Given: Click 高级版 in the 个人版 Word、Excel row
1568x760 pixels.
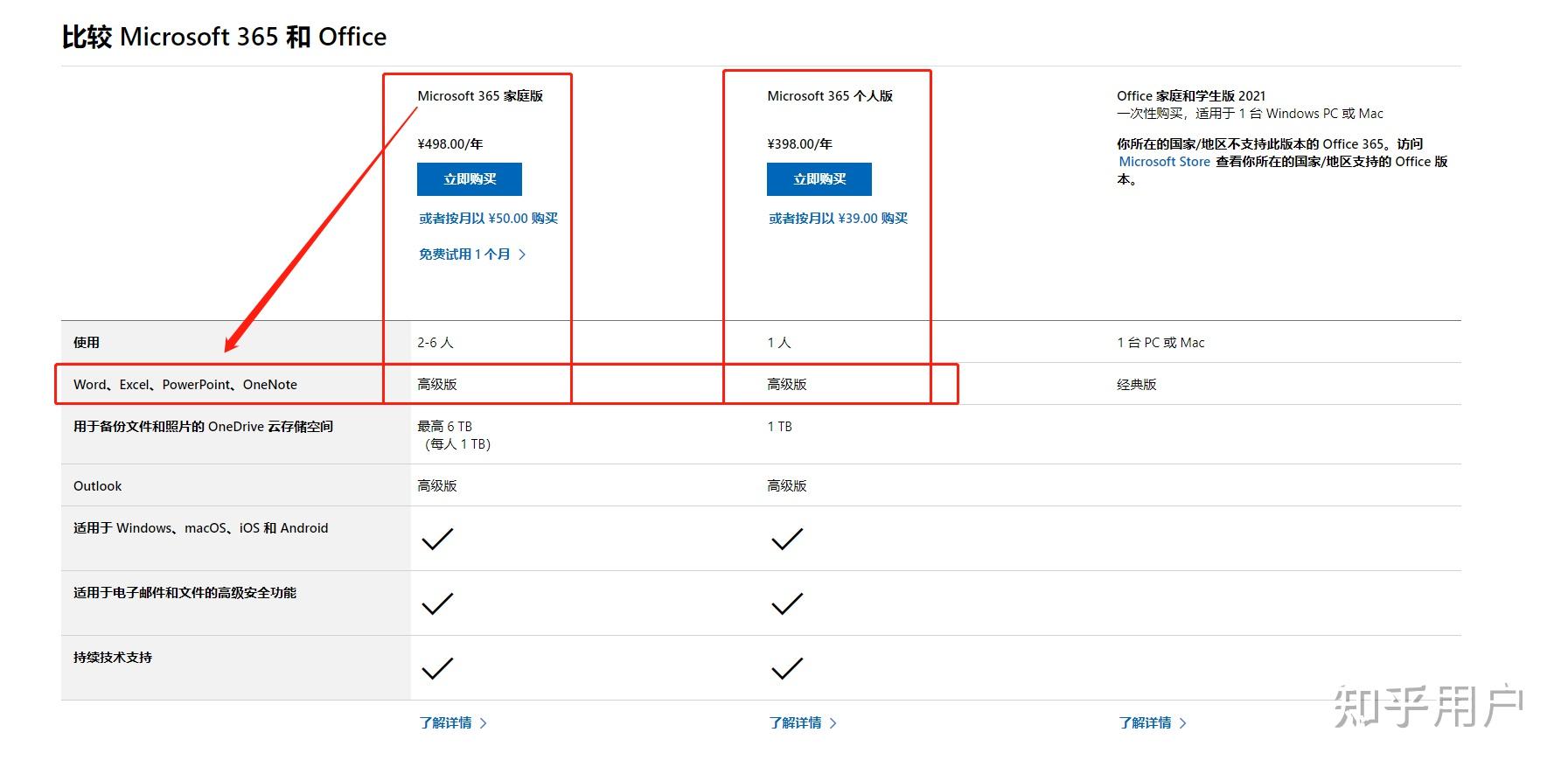Looking at the screenshot, I should pos(787,385).
